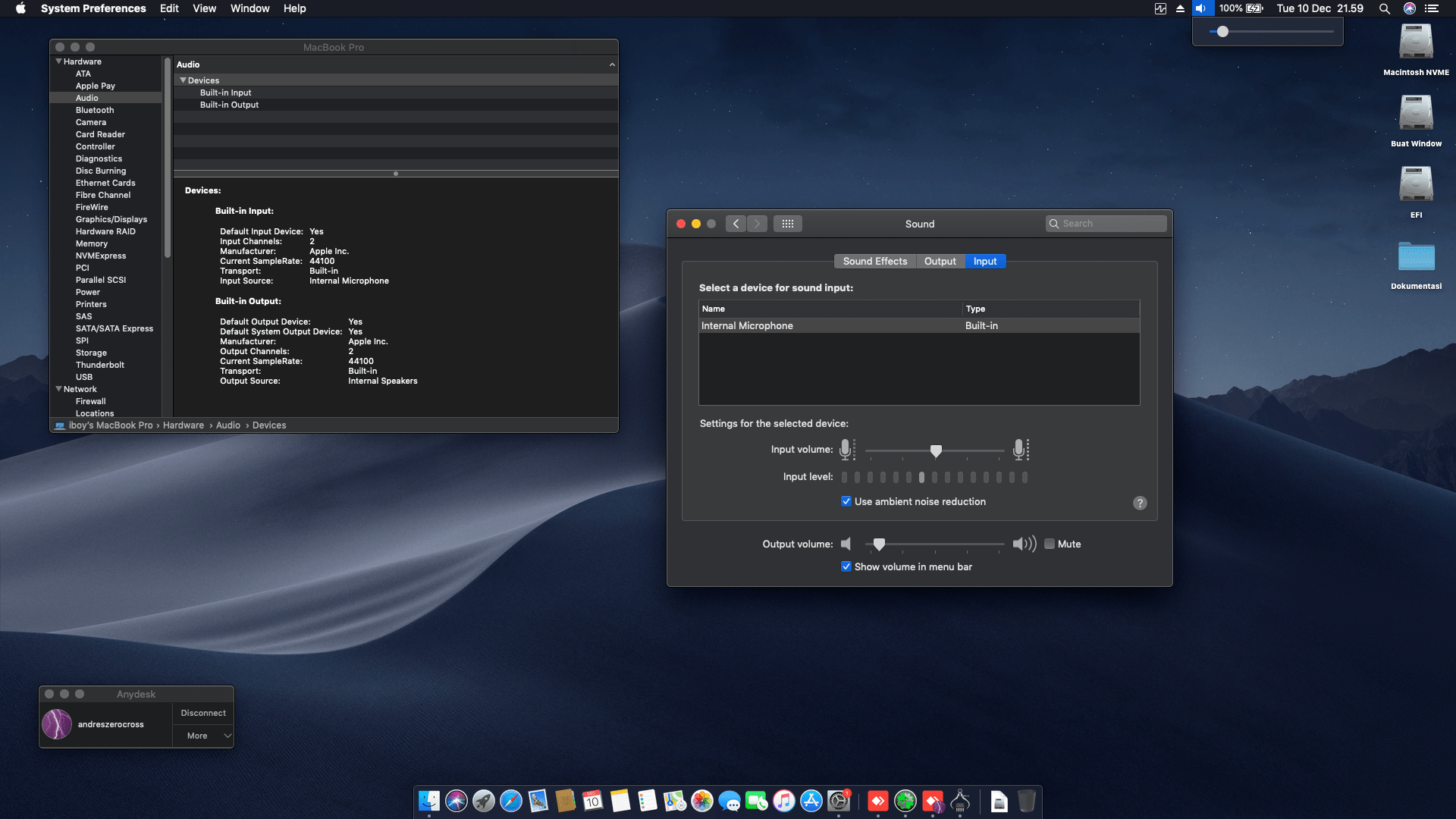Toggle the Mute checkbox
Image resolution: width=1456 pixels, height=819 pixels.
(1050, 544)
